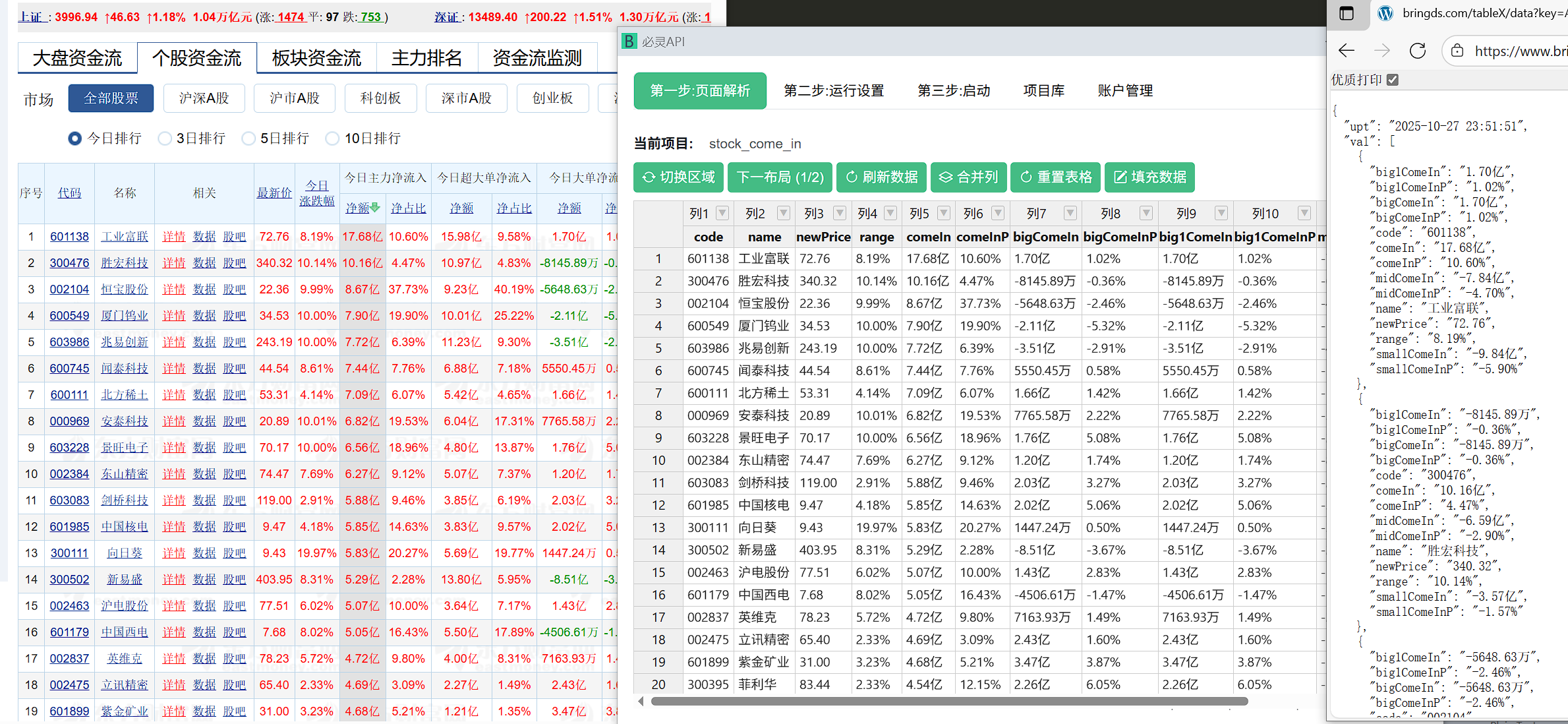Select the 10日排行 radio button
This screenshot has width=1568, height=724.
pos(332,138)
